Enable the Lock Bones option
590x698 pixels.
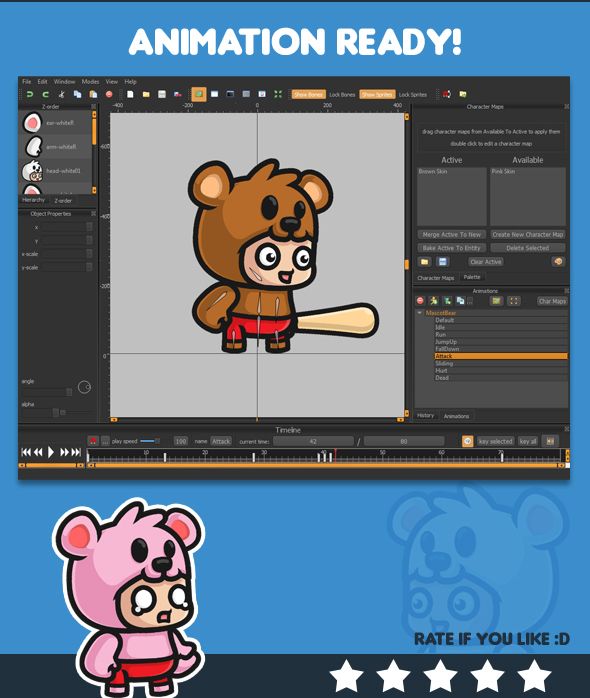tap(342, 94)
